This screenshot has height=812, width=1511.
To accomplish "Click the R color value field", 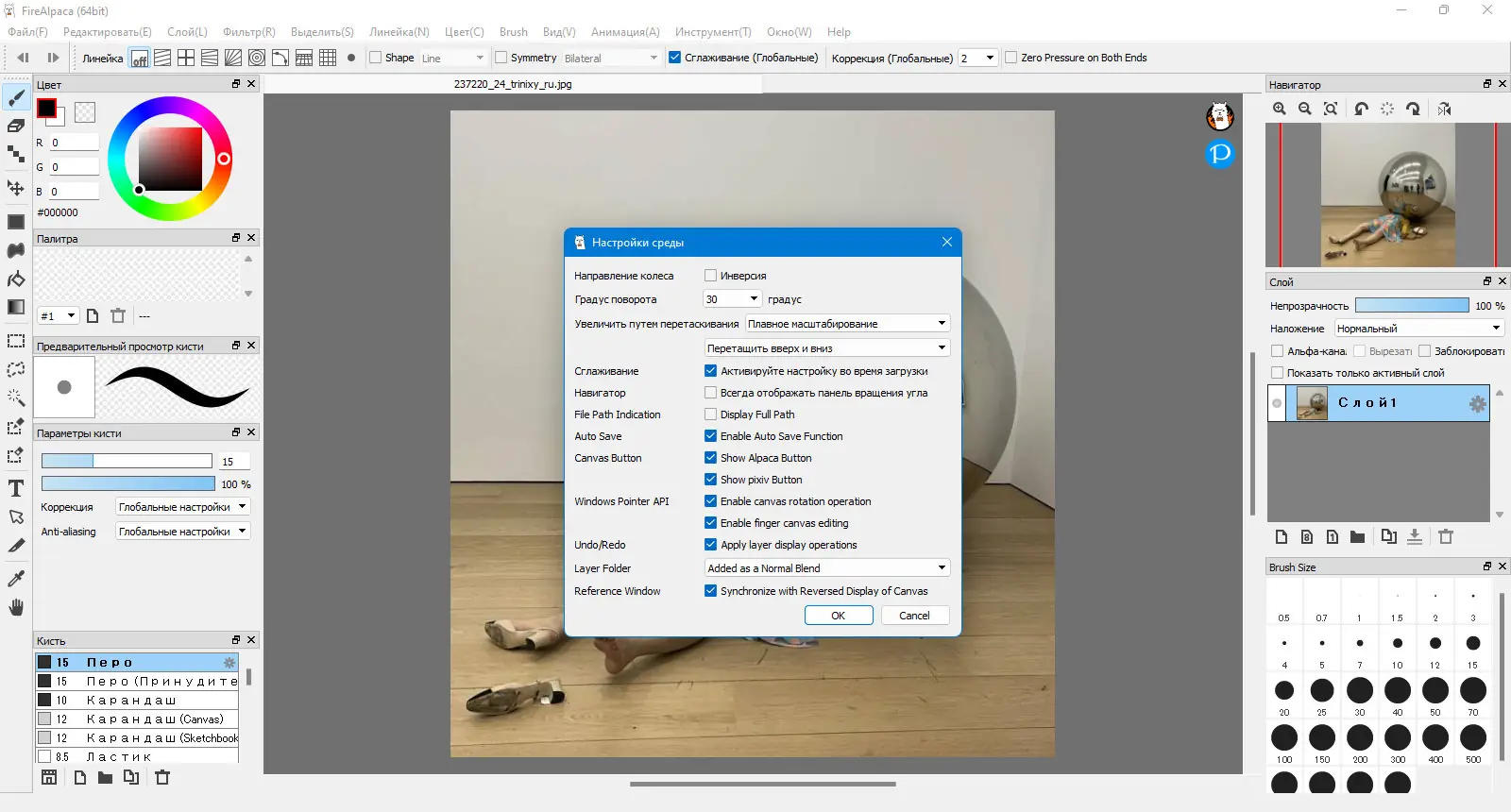I will (x=75, y=143).
